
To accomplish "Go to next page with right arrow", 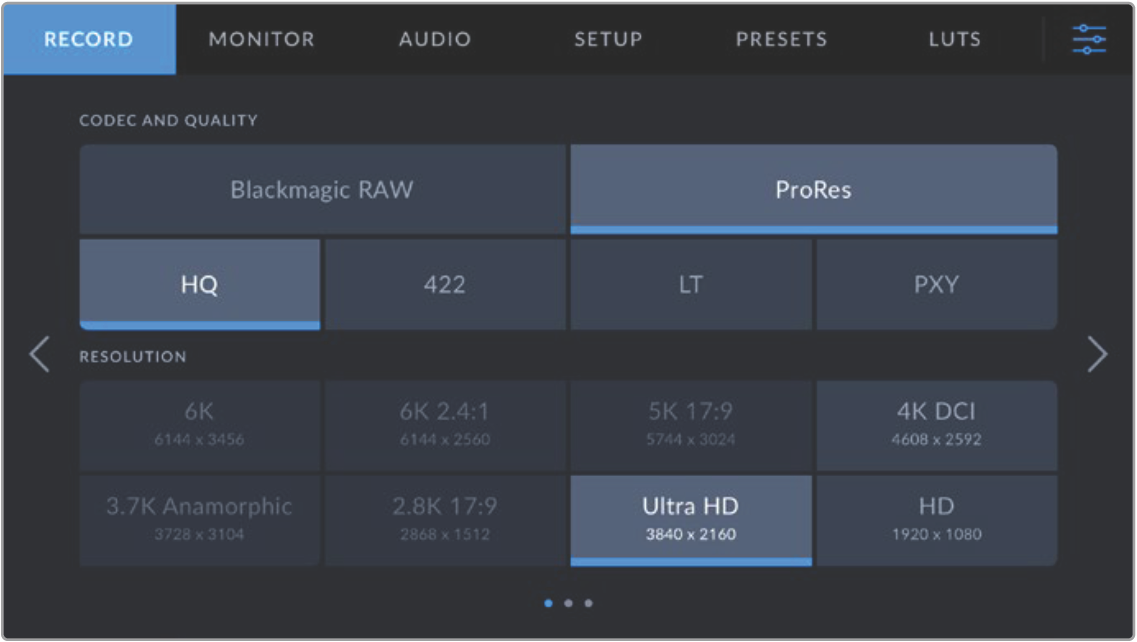I will (x=1097, y=355).
